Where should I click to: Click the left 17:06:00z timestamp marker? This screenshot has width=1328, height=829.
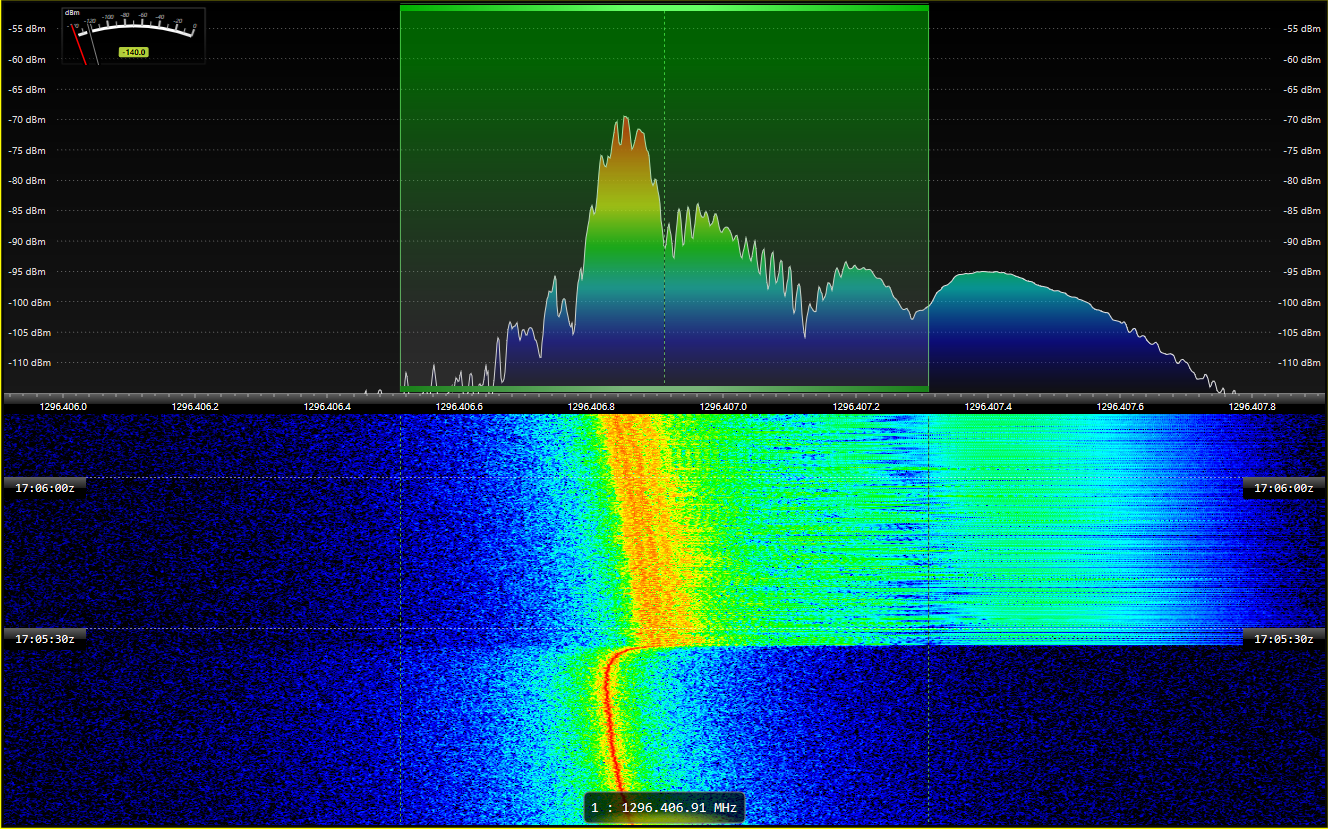pos(45,488)
